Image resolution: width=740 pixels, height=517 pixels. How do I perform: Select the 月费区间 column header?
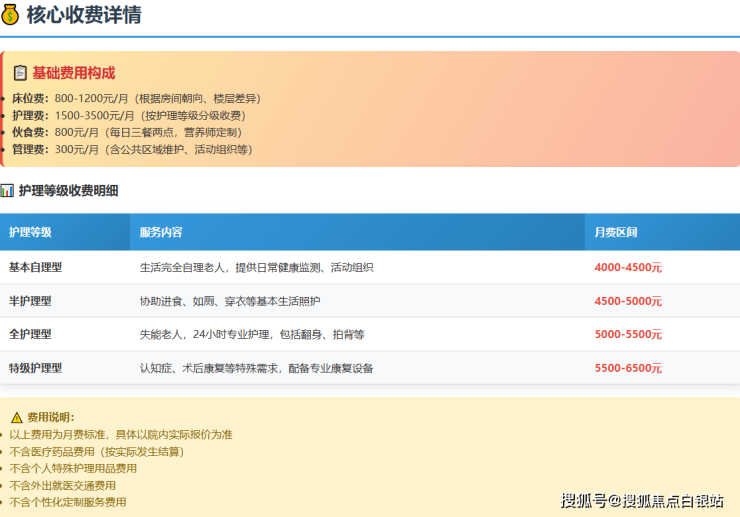click(615, 232)
